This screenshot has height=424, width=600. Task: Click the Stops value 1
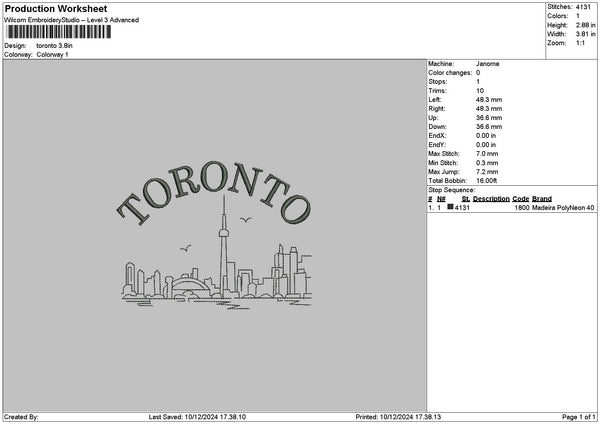pyautogui.click(x=478, y=82)
